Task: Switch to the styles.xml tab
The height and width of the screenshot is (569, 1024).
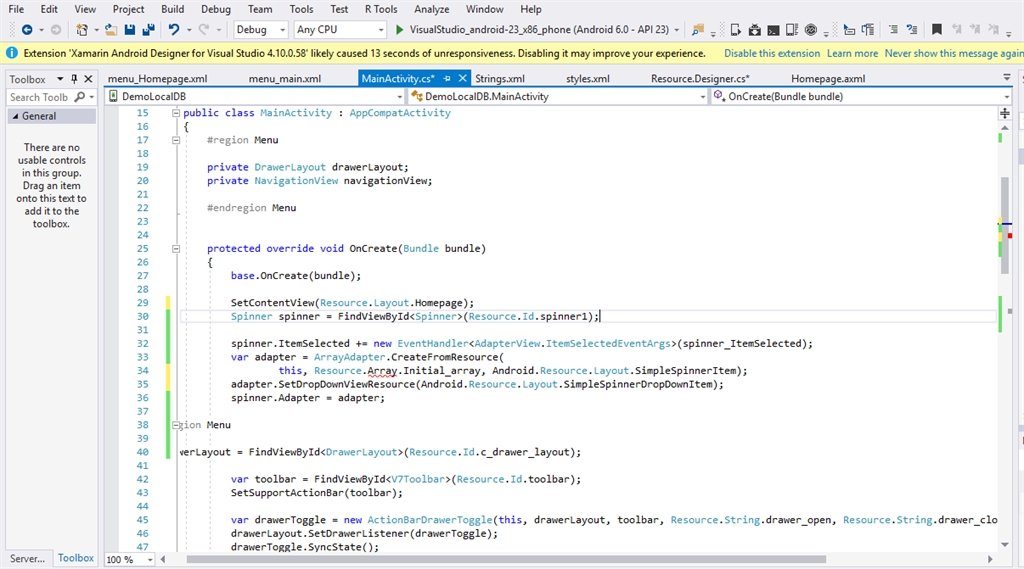Action: click(588, 78)
